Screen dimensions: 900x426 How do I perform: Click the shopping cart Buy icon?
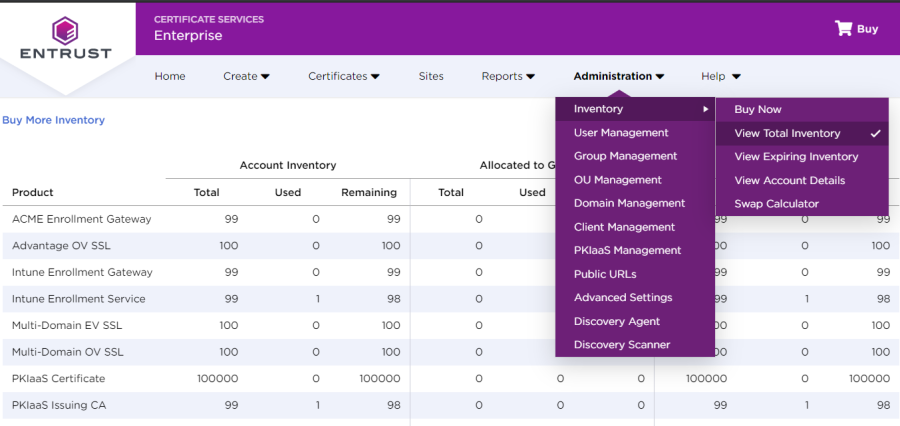tap(844, 28)
